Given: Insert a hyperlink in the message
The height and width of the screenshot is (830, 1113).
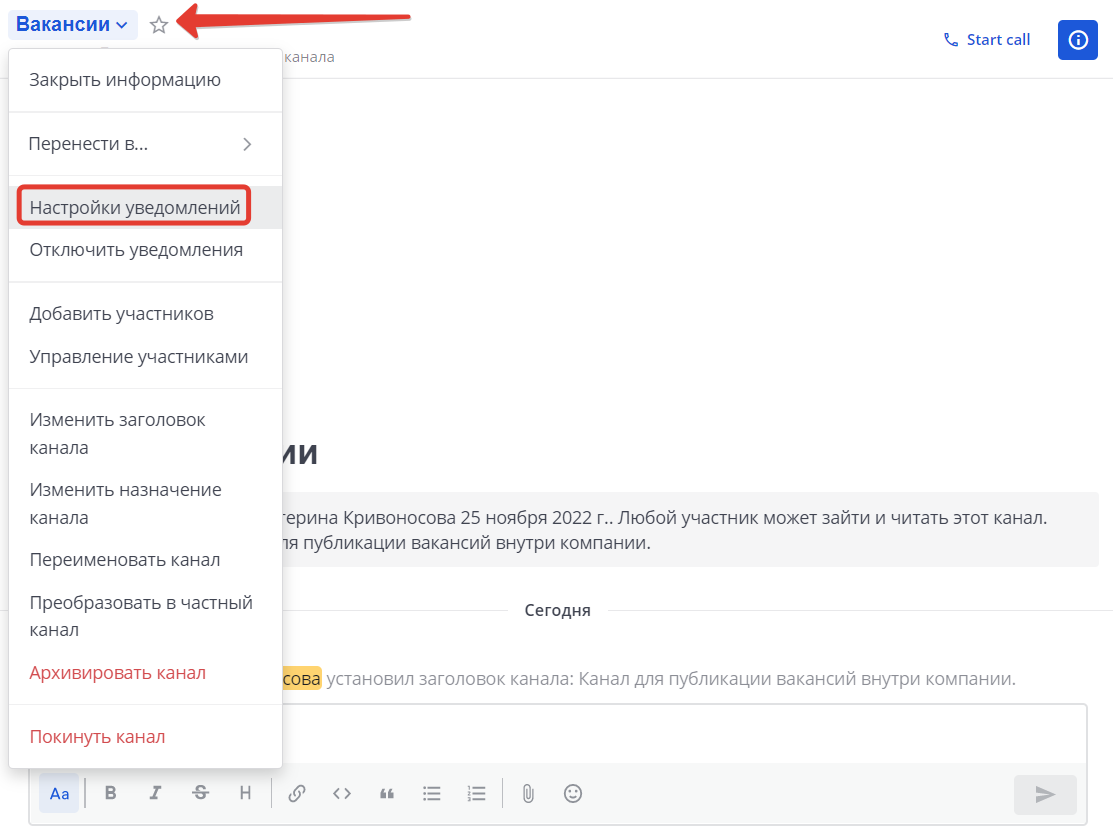Looking at the screenshot, I should point(296,793).
